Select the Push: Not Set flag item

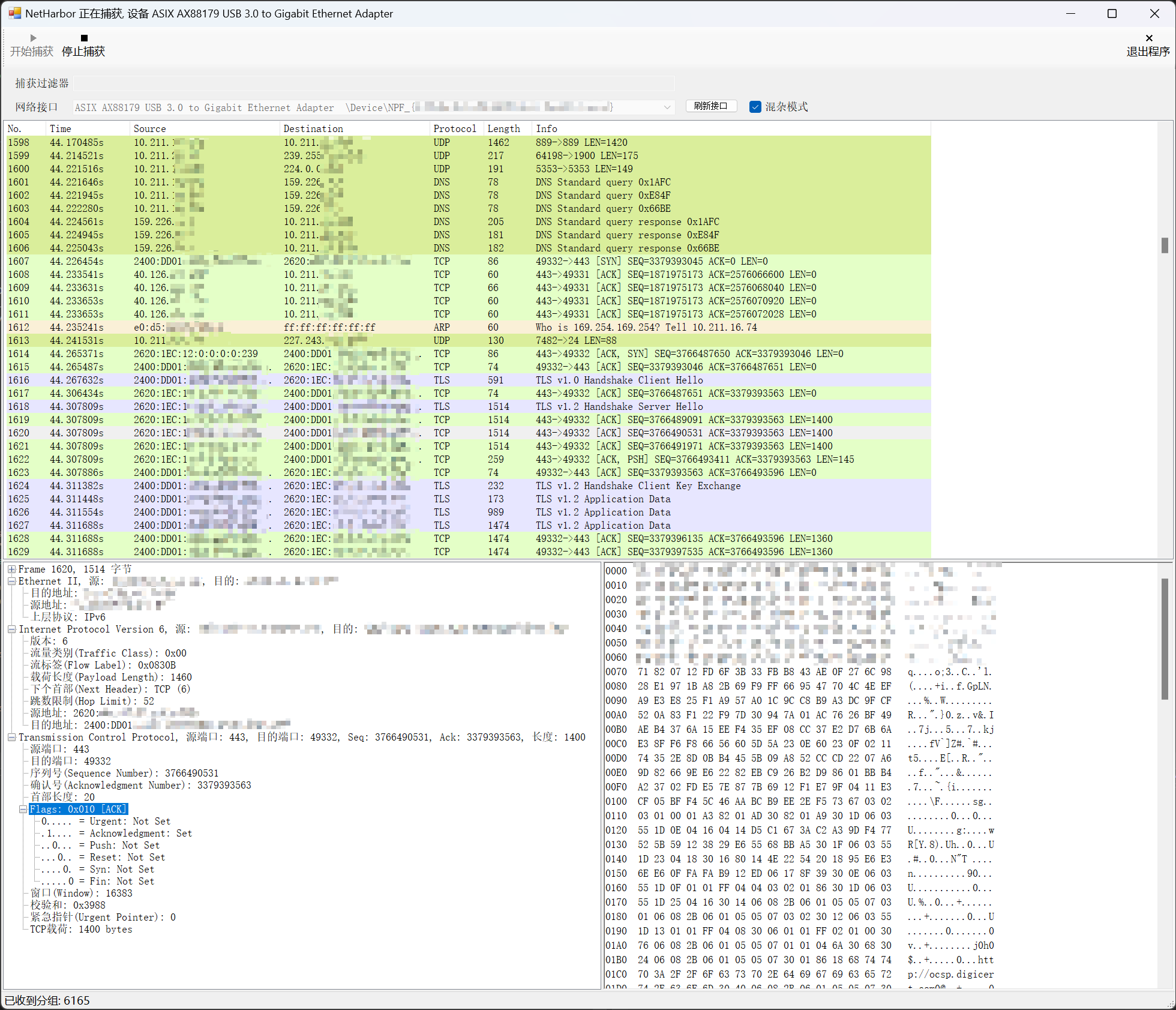click(100, 845)
